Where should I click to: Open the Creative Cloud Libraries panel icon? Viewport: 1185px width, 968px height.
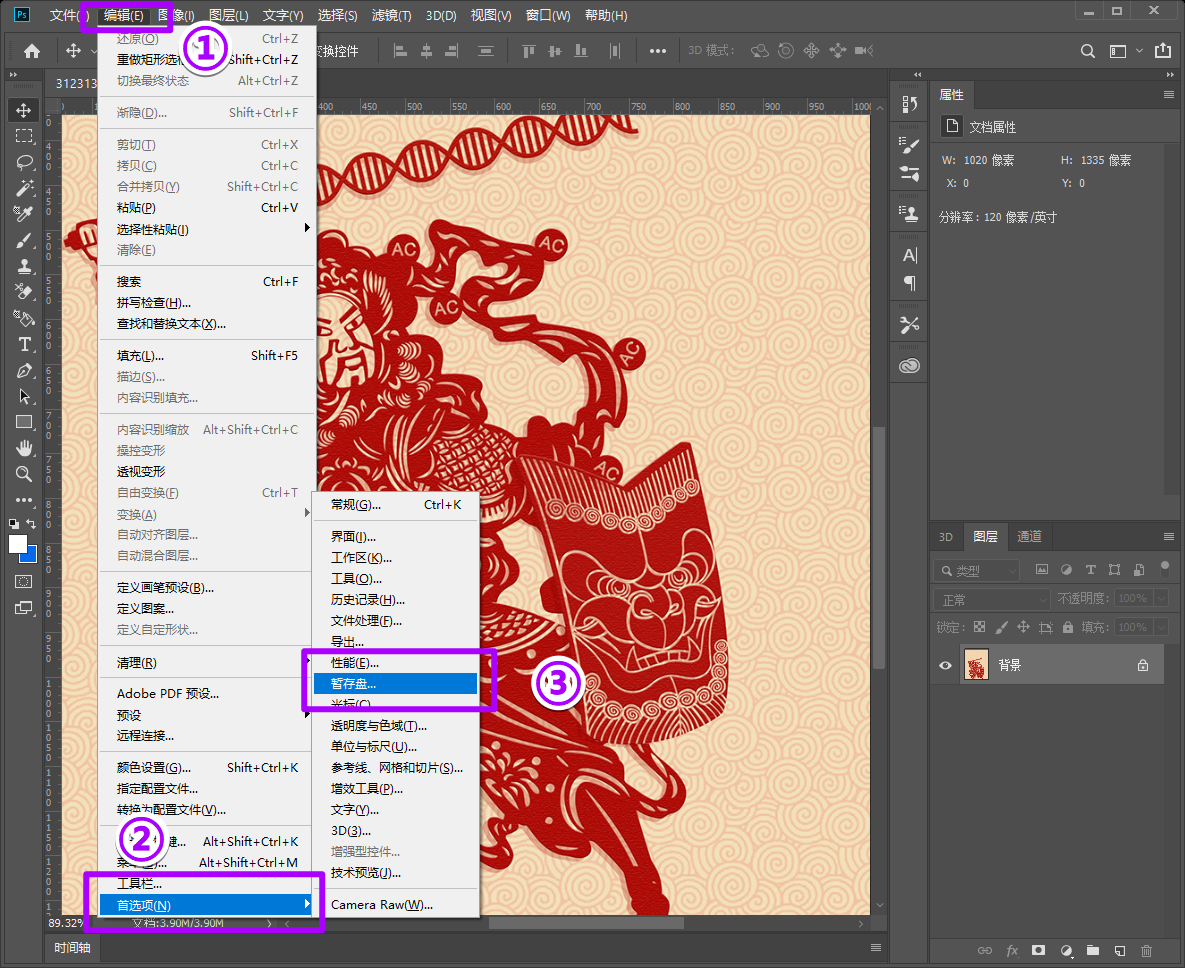click(x=909, y=366)
